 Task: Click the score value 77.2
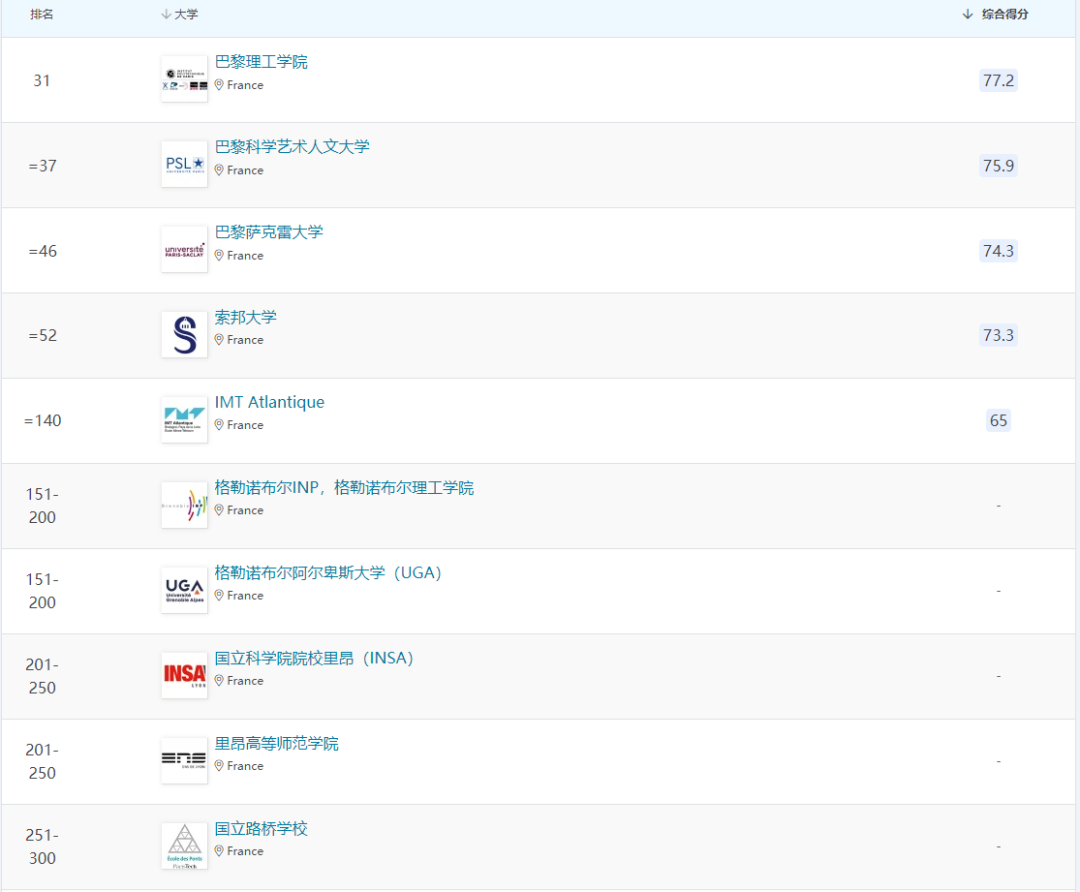(997, 81)
